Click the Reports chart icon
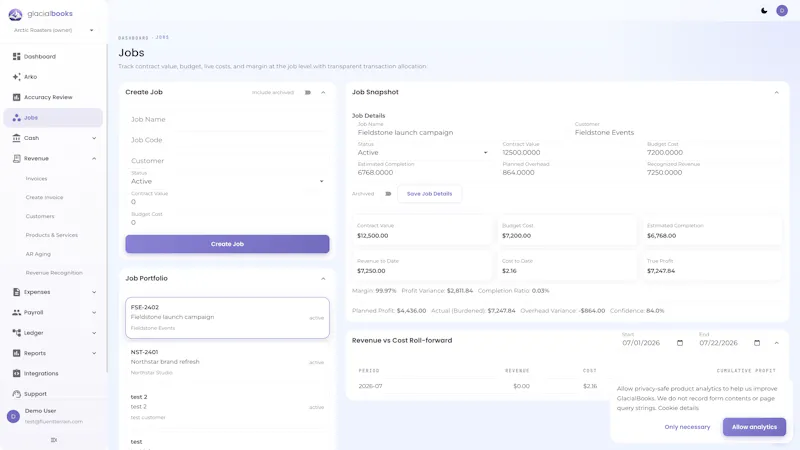This screenshot has width=800, height=450. tap(16, 353)
